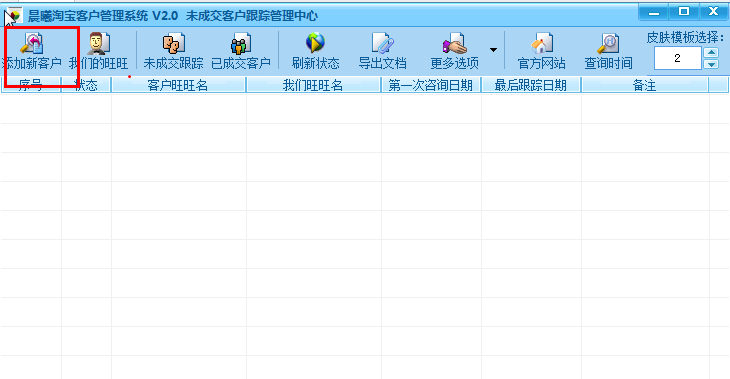Click the 我们旺旺名 column header
730x379 pixels.
(314, 85)
